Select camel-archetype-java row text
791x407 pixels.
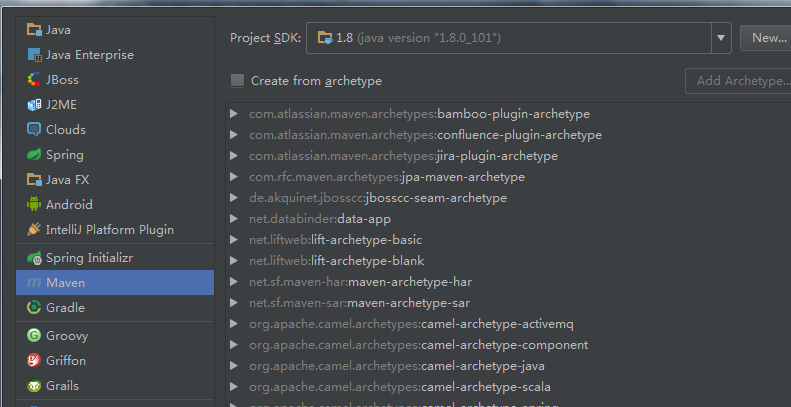coord(397,366)
